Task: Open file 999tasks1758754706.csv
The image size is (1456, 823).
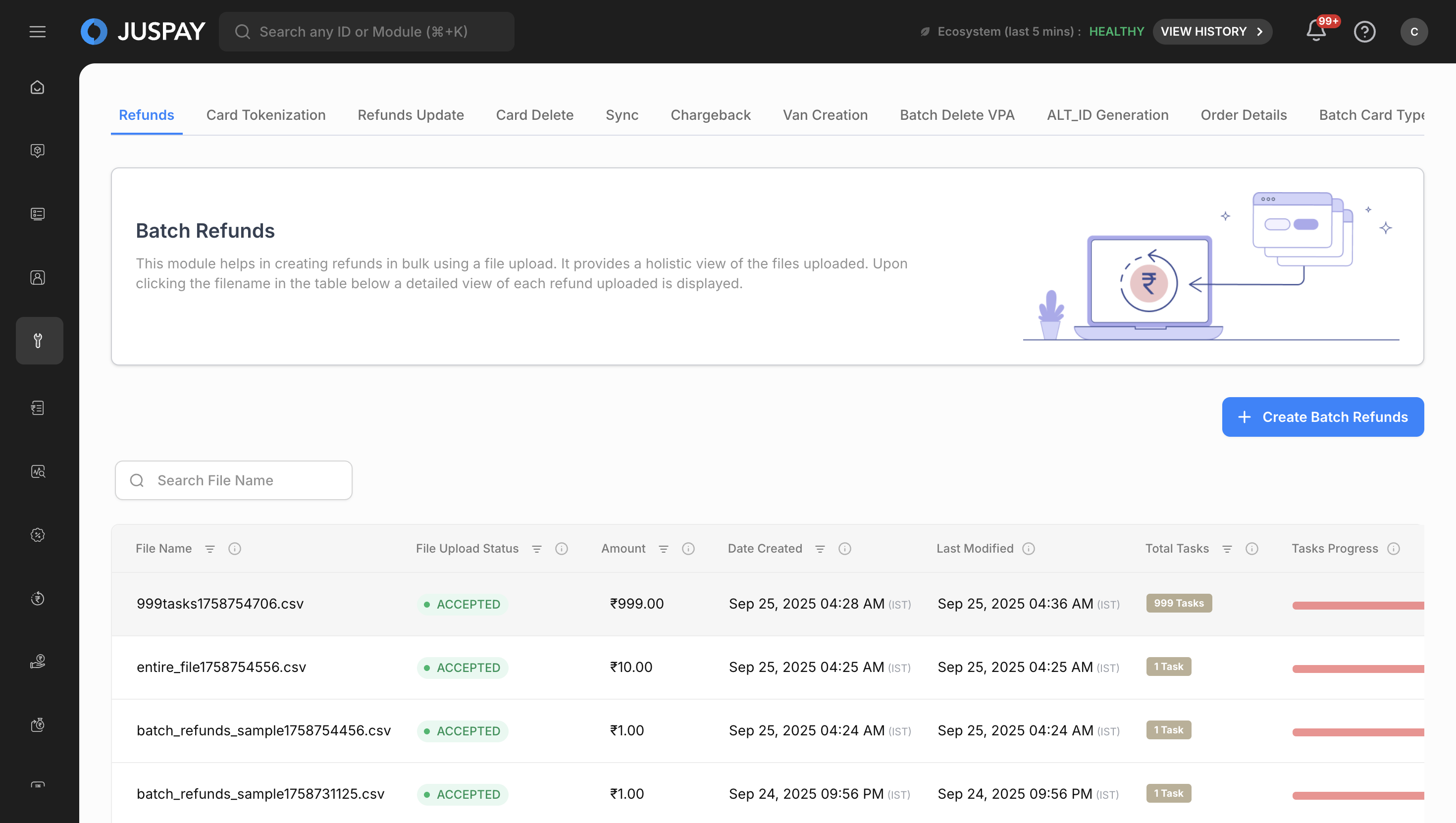Action: pyautogui.click(x=220, y=604)
